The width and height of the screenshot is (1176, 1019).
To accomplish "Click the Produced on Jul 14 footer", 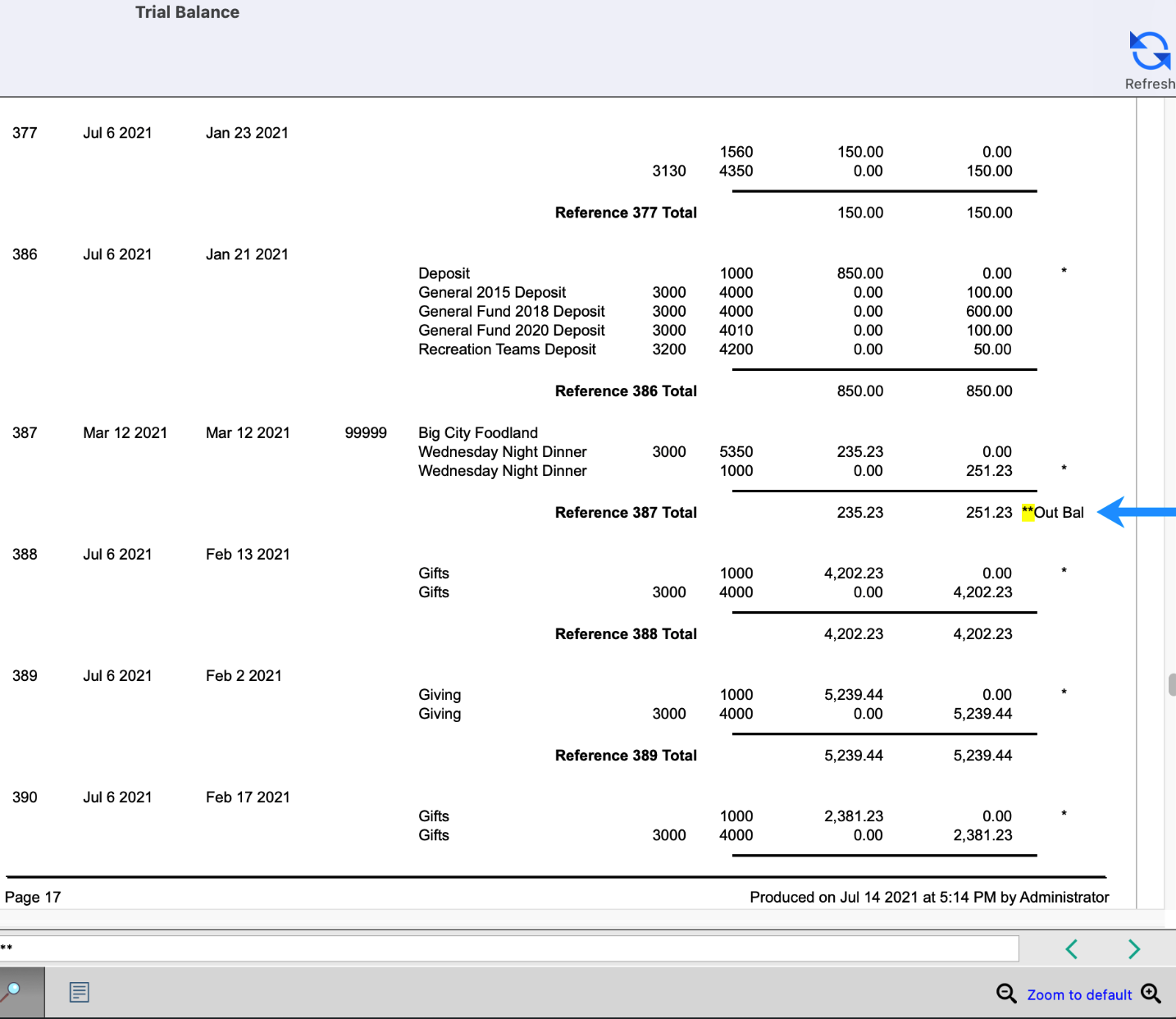I will [x=929, y=897].
